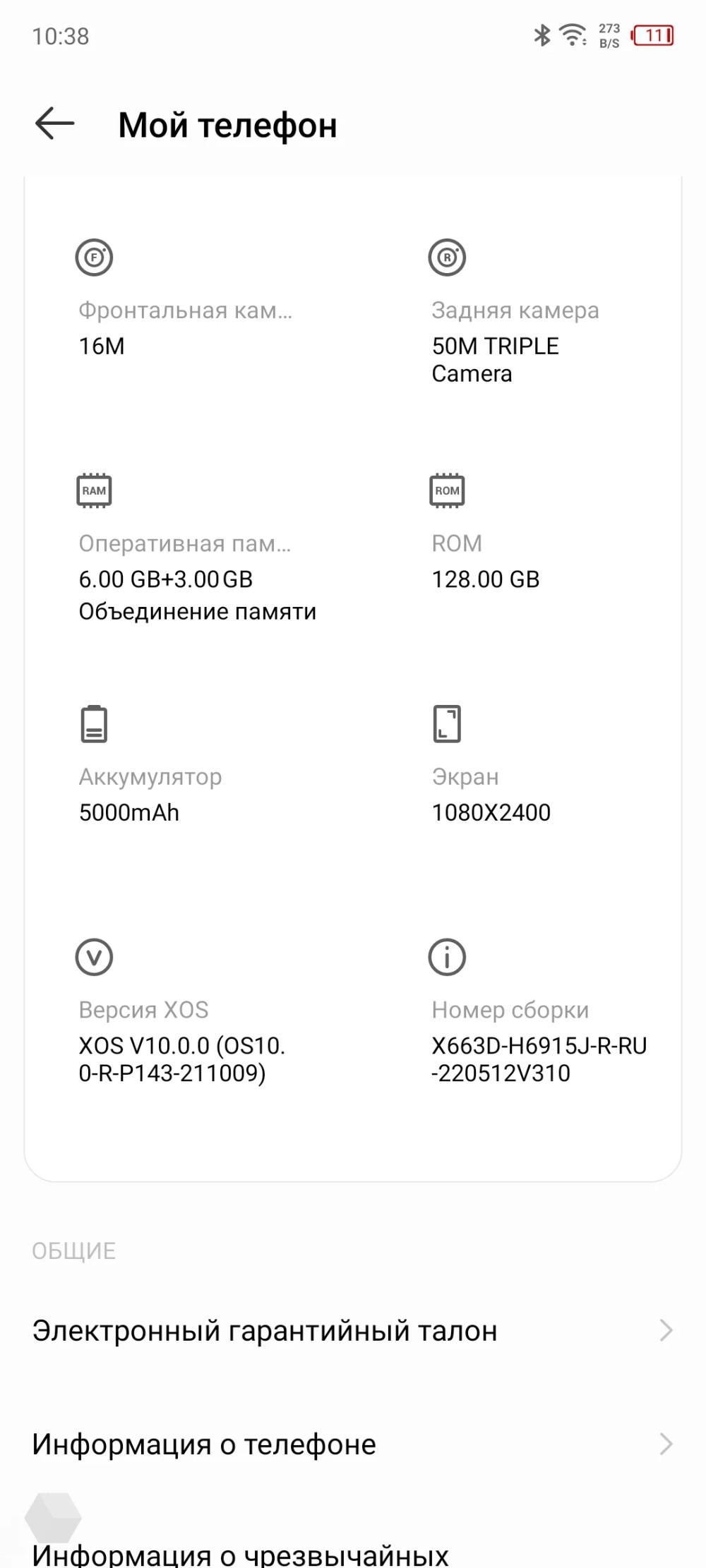Tap the rear camera icon
The height and width of the screenshot is (1568, 706).
[447, 258]
